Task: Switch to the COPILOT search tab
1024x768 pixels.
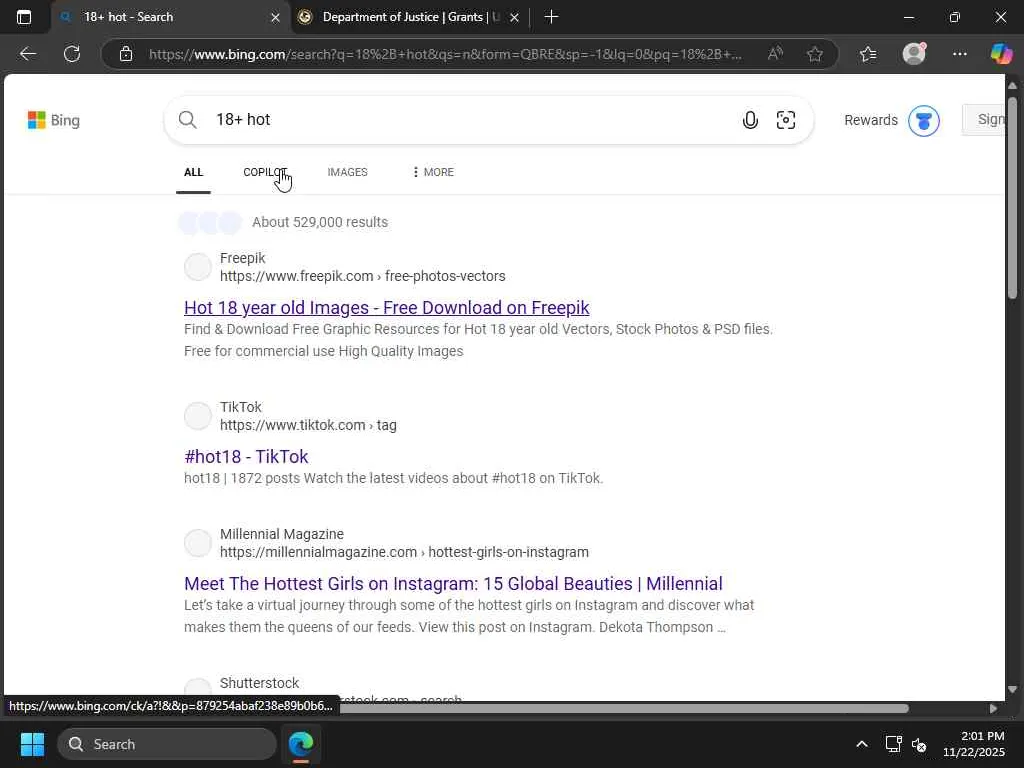Action: pos(265,172)
